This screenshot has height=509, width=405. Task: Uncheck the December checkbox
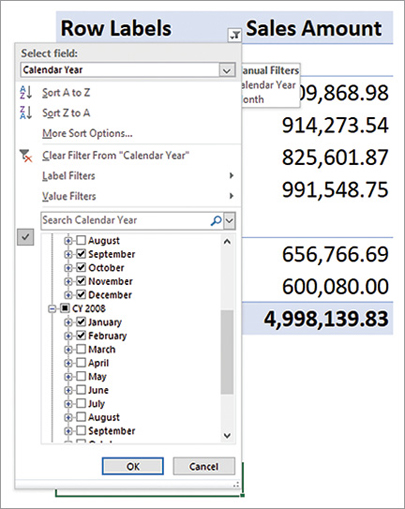[x=81, y=295]
